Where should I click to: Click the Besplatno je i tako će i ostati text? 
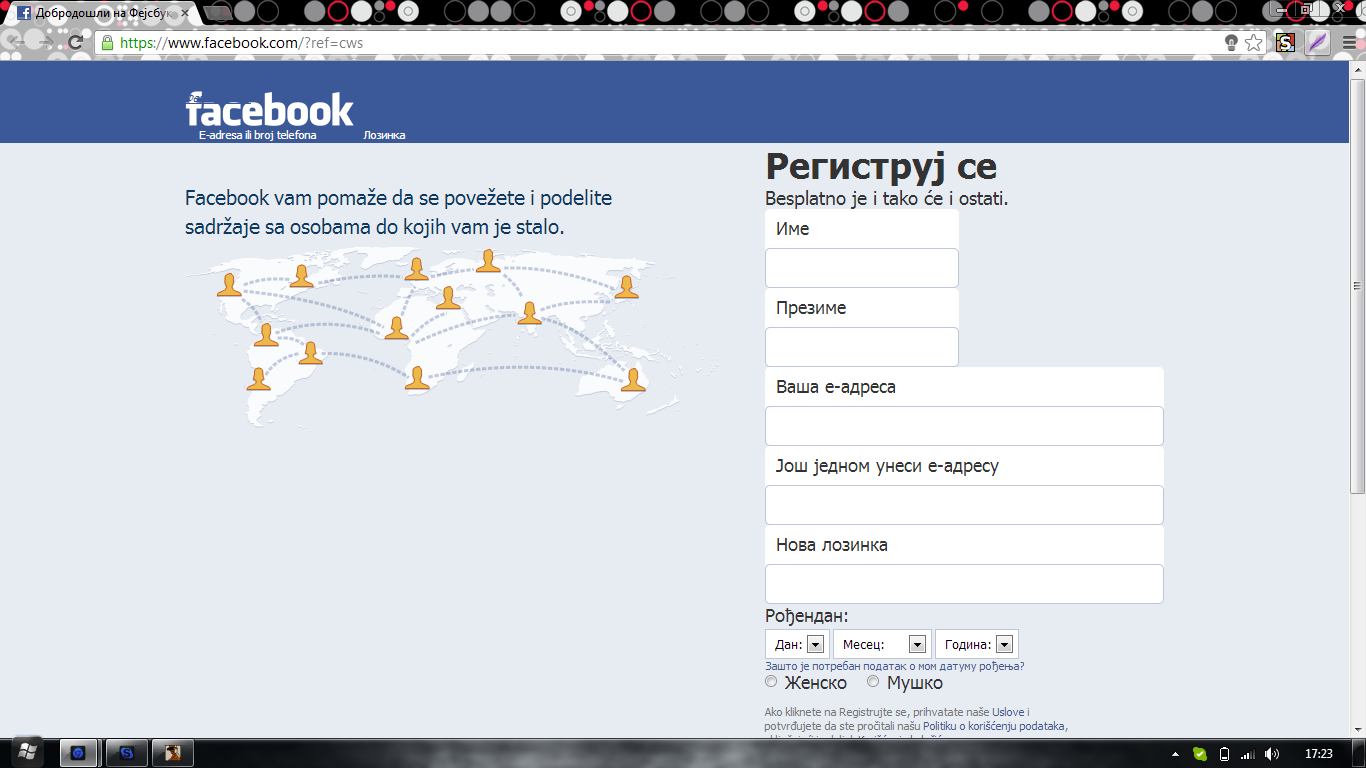pos(887,198)
